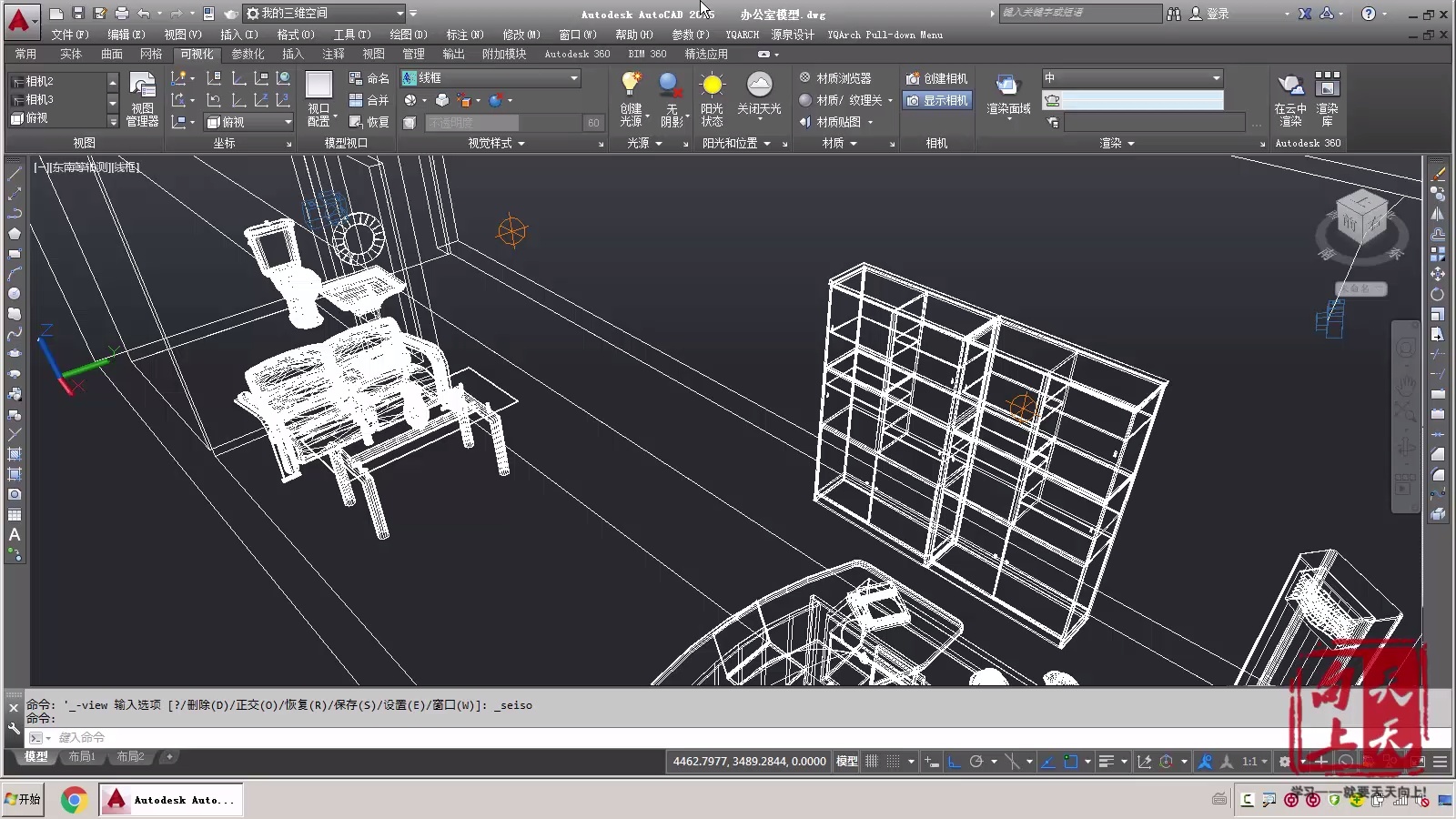Expand the 阳光和位置 panel title

(x=736, y=143)
